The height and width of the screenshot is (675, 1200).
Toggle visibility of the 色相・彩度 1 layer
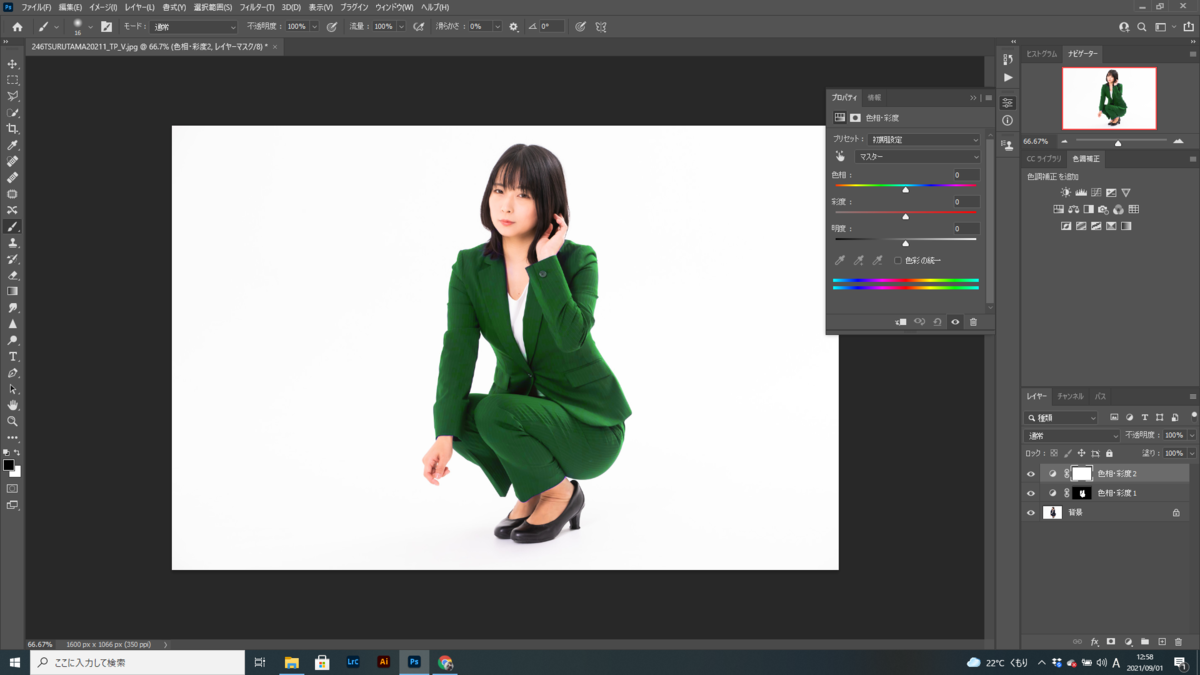coord(1030,492)
